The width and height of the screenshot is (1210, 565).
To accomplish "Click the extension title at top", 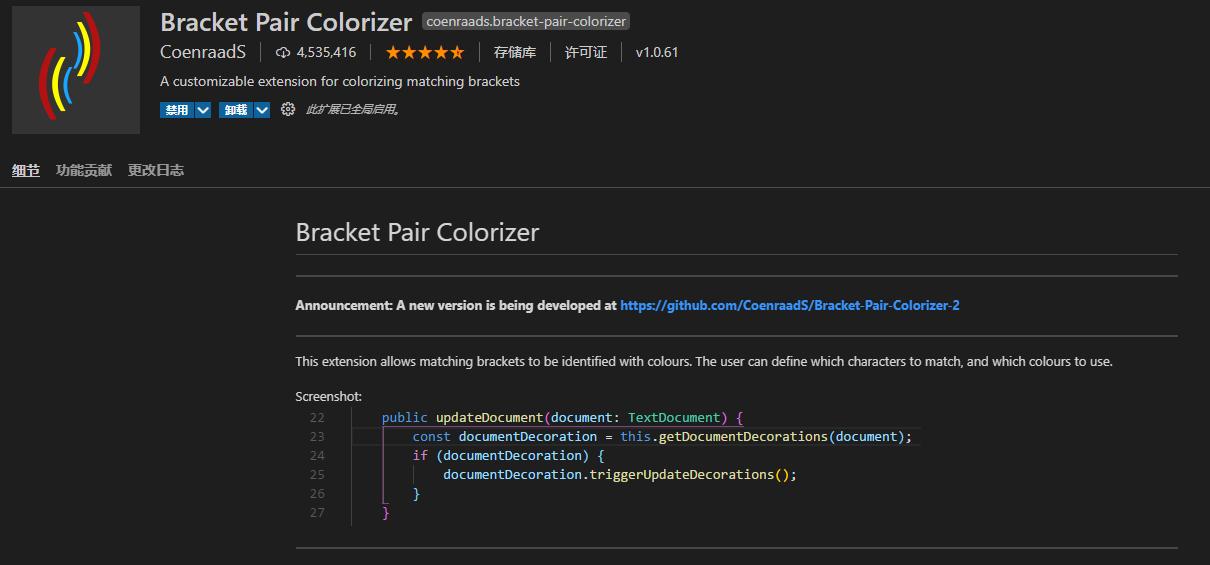I will [x=286, y=22].
